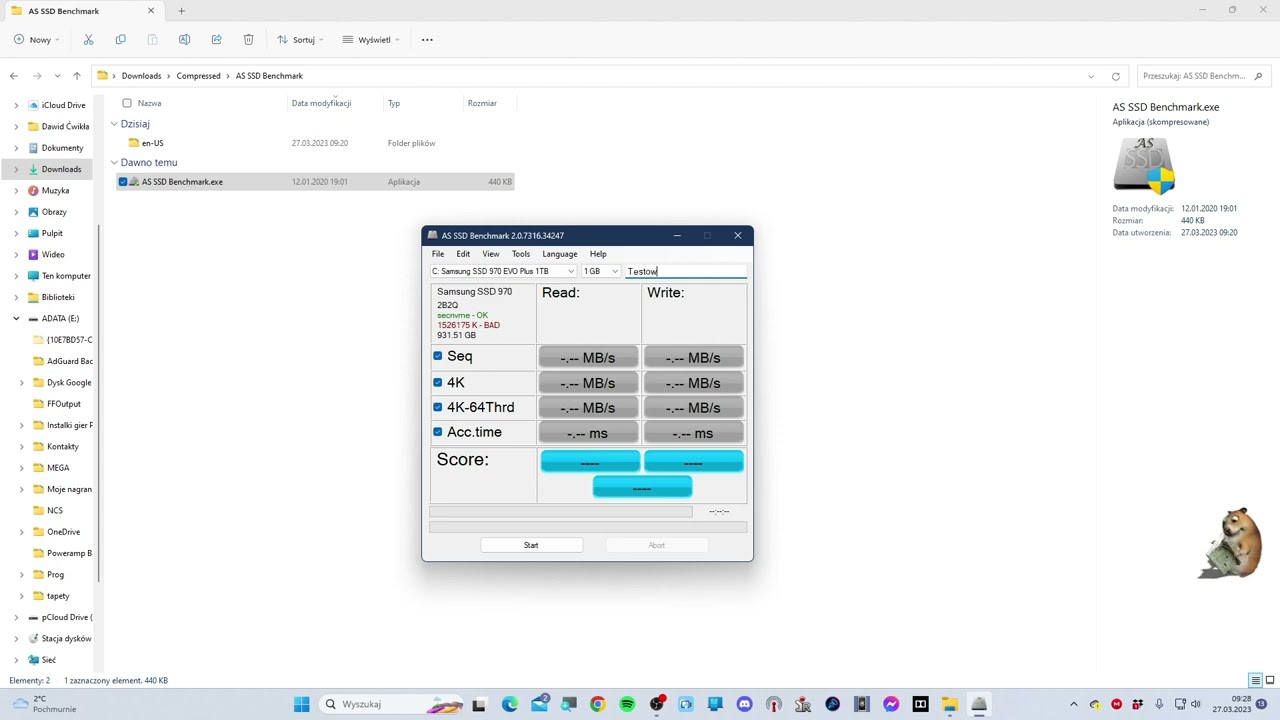Open Spotify from the taskbar
This screenshot has width=1280, height=720.
click(x=627, y=704)
